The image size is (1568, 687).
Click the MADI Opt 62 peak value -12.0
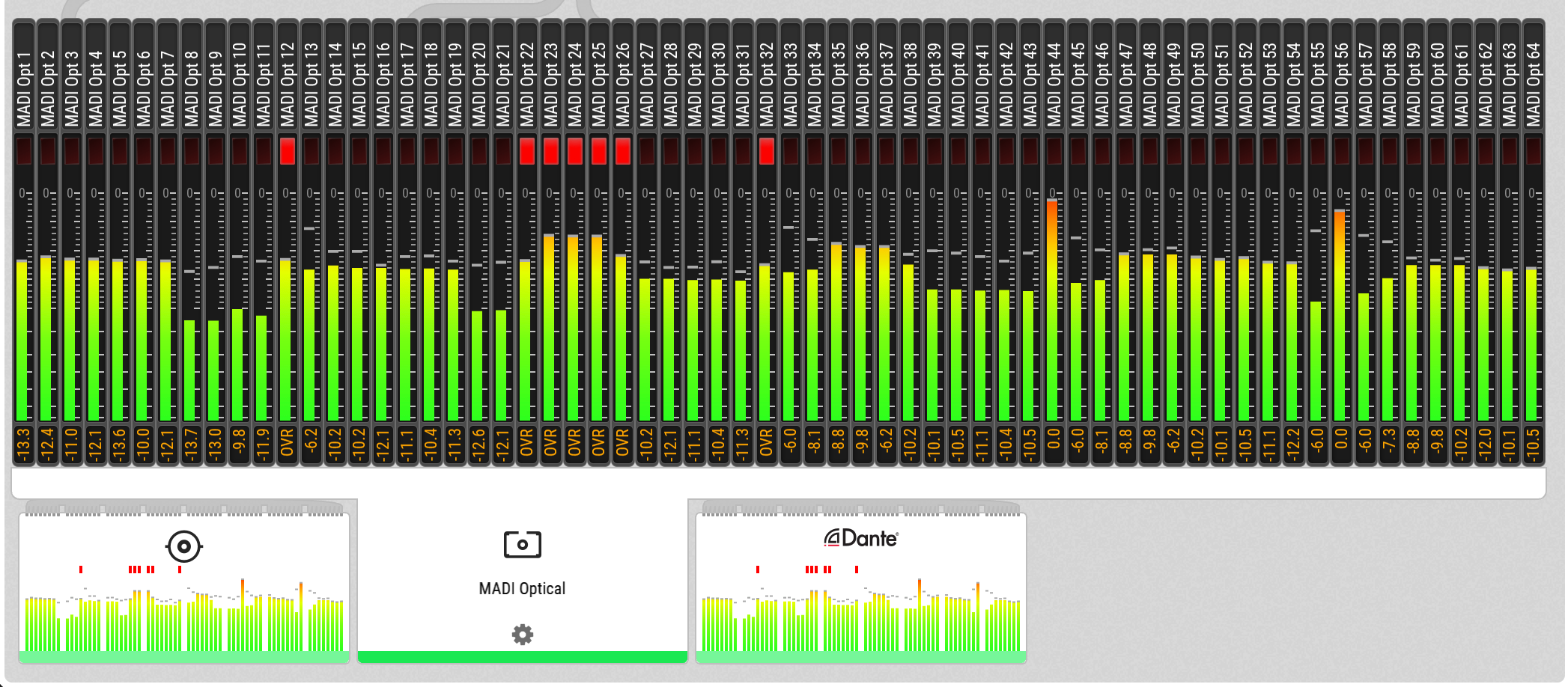(x=1485, y=445)
